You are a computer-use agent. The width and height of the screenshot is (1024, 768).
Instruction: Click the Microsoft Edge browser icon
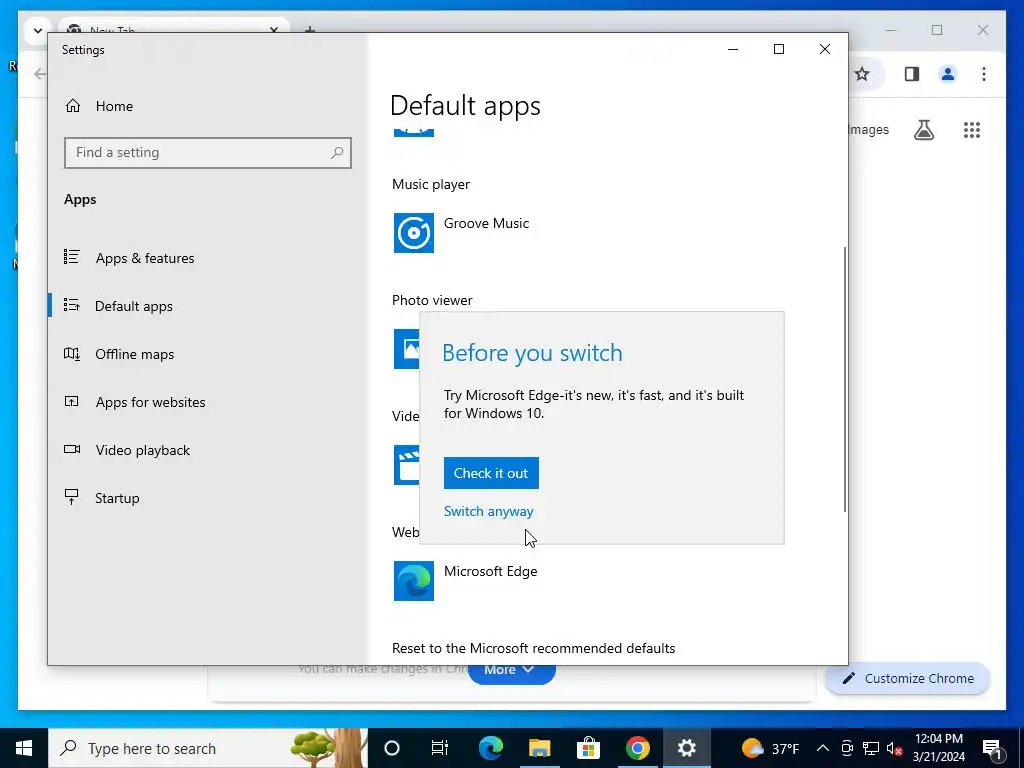click(413, 581)
